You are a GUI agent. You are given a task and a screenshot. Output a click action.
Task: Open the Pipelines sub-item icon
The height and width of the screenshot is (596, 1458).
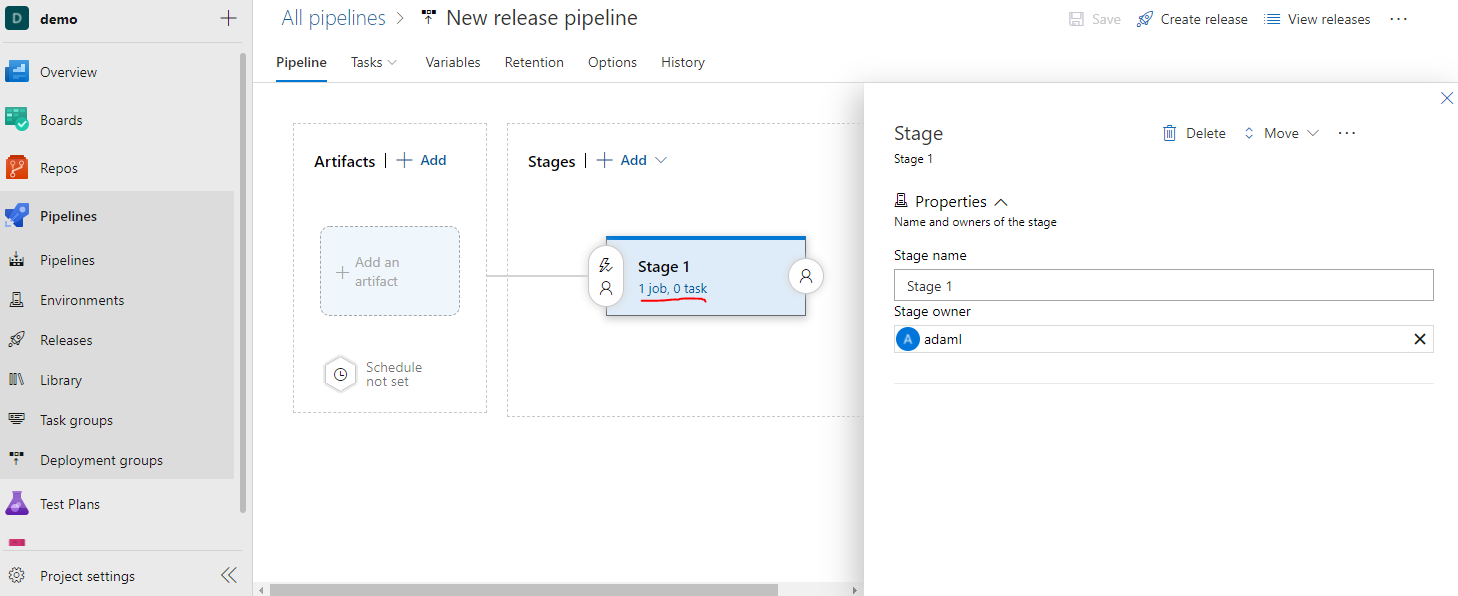pos(17,260)
